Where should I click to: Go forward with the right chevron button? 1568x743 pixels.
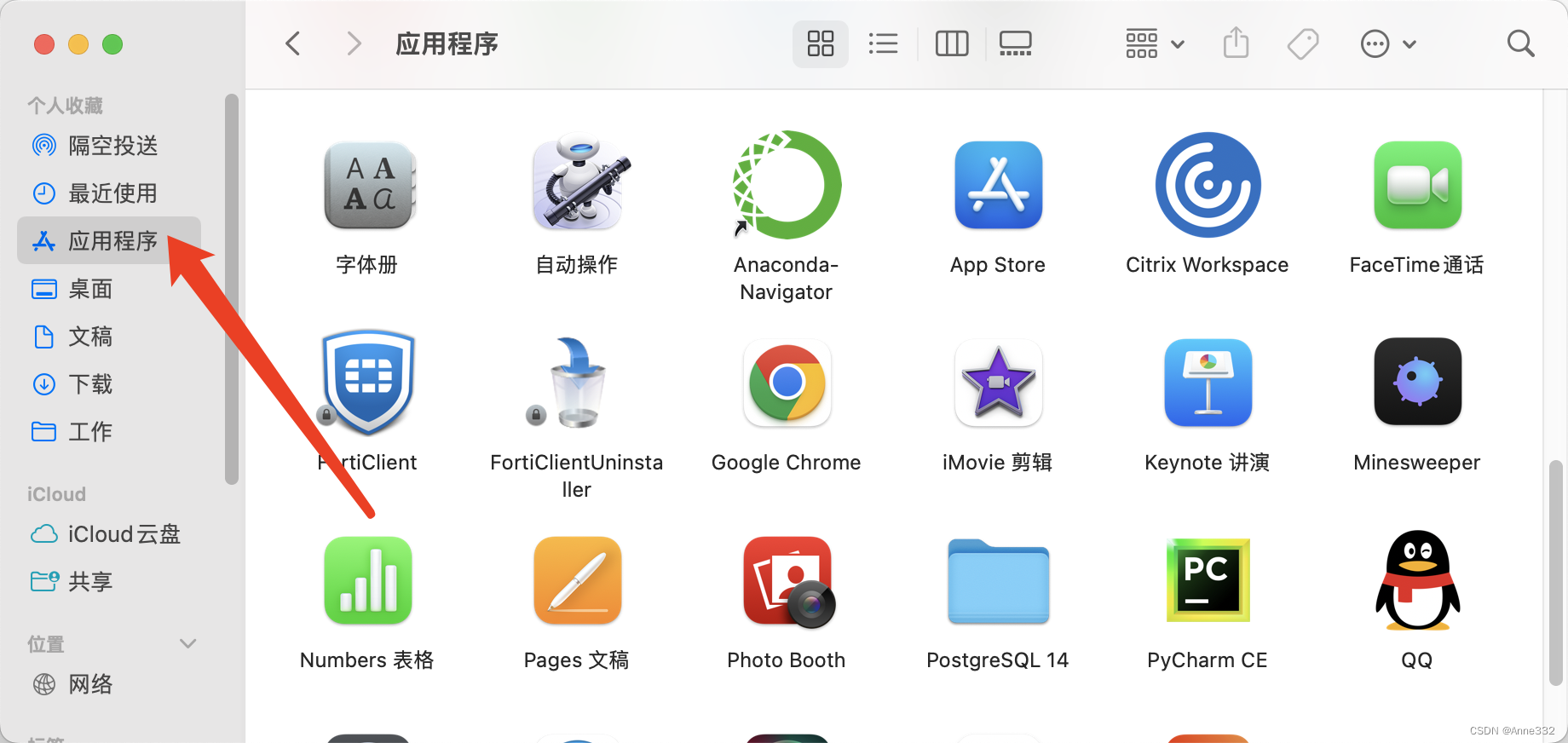tap(354, 43)
